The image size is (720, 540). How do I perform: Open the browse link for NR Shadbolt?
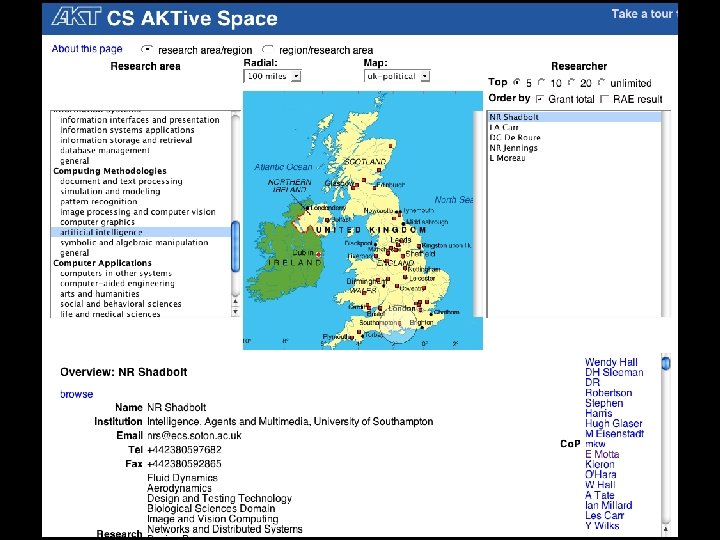click(77, 394)
